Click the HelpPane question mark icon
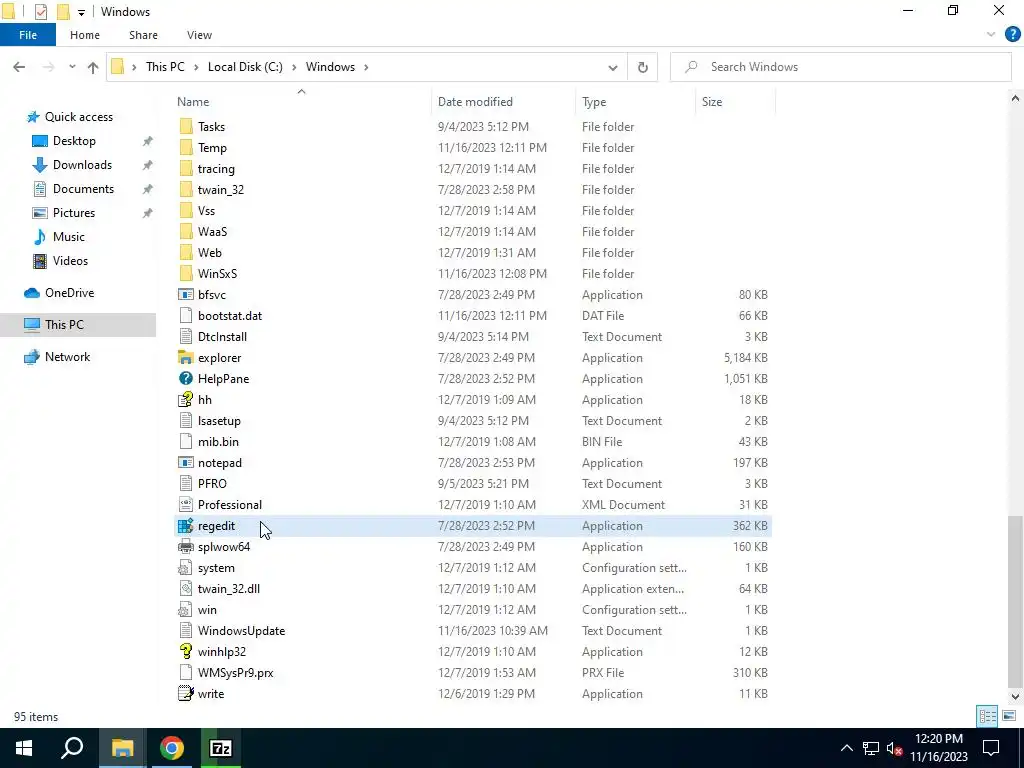The width and height of the screenshot is (1024, 768). 185,379
